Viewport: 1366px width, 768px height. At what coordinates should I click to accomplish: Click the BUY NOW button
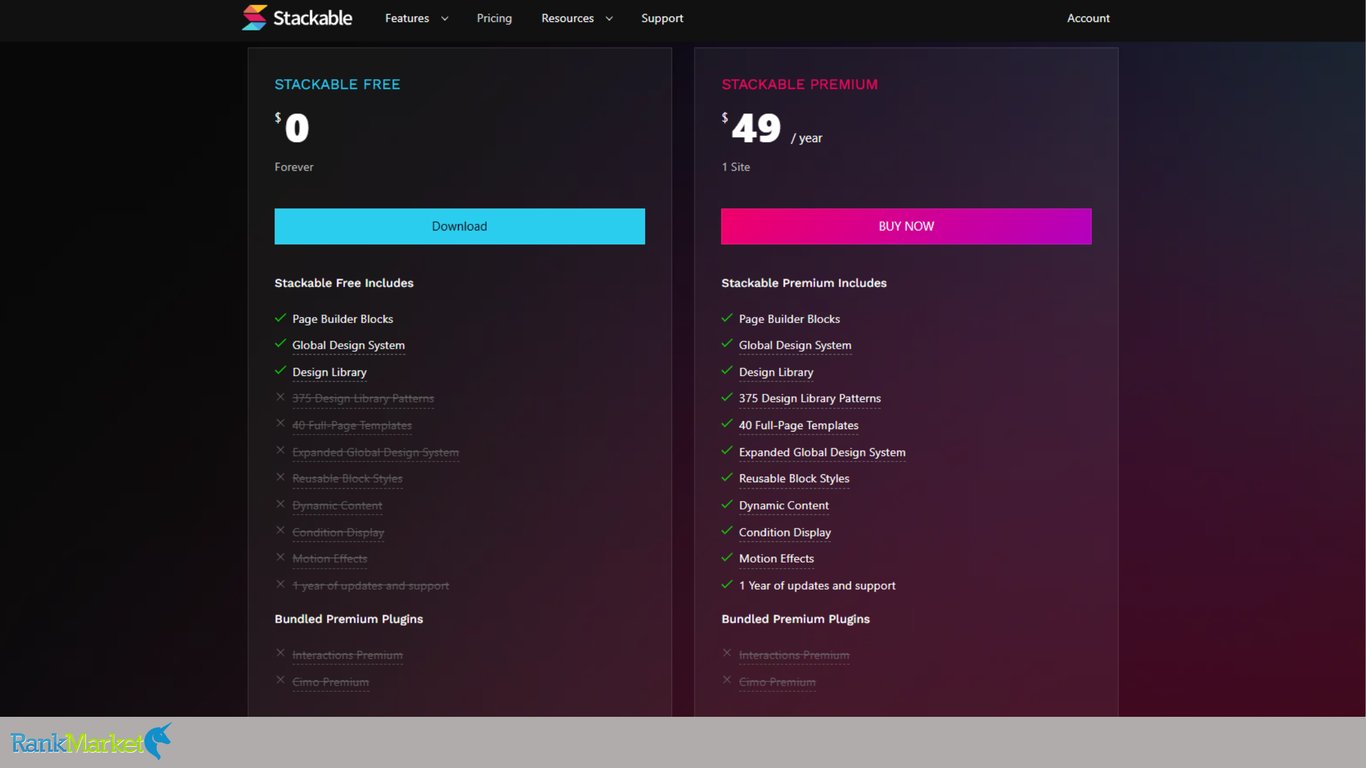pyautogui.click(x=906, y=226)
